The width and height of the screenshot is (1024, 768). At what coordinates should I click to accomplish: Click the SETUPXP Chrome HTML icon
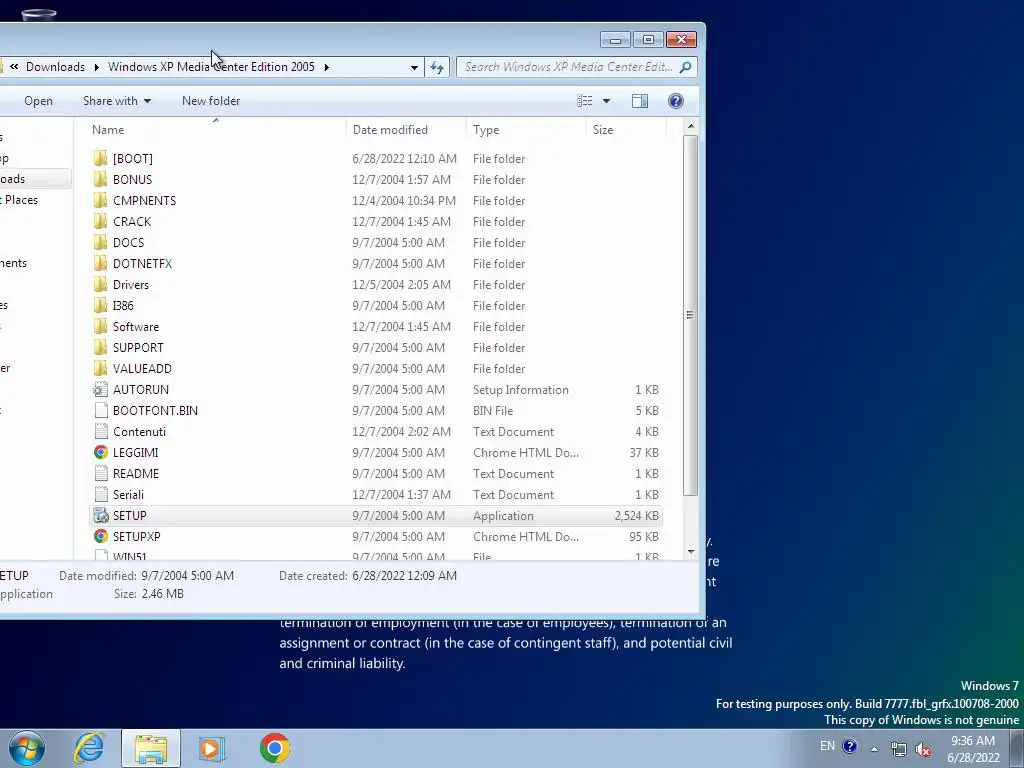click(100, 537)
